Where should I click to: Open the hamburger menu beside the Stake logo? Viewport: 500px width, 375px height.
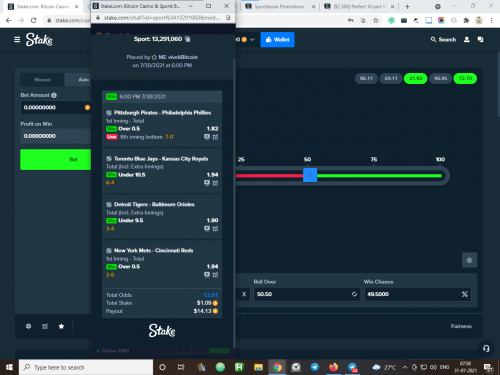[17, 40]
